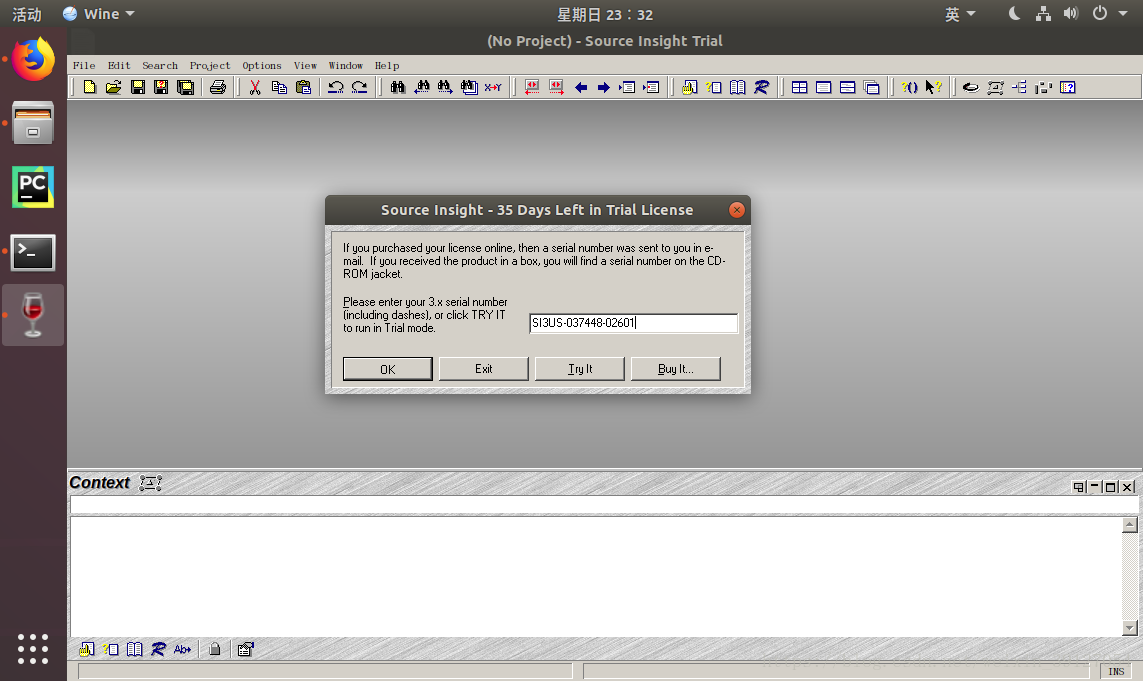Click the Undo arrow icon
Viewport: 1143px width, 681px height.
point(337,87)
